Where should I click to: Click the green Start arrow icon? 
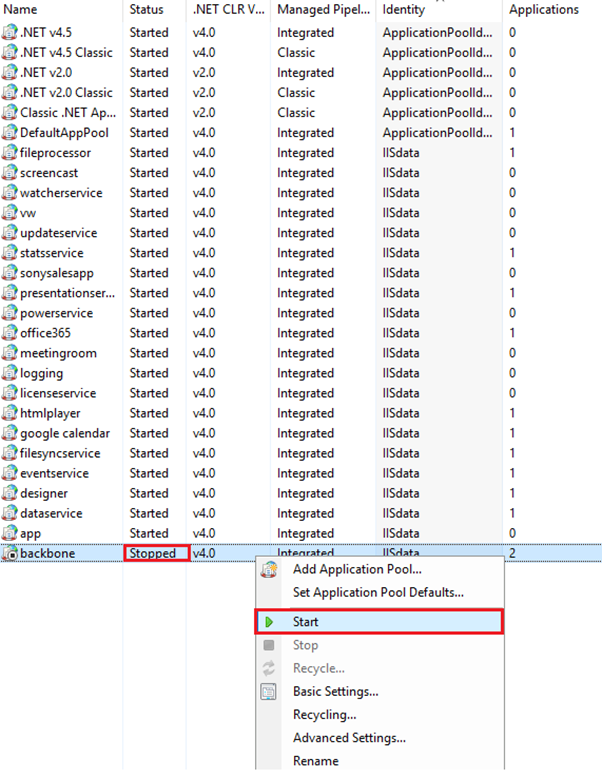click(x=269, y=622)
